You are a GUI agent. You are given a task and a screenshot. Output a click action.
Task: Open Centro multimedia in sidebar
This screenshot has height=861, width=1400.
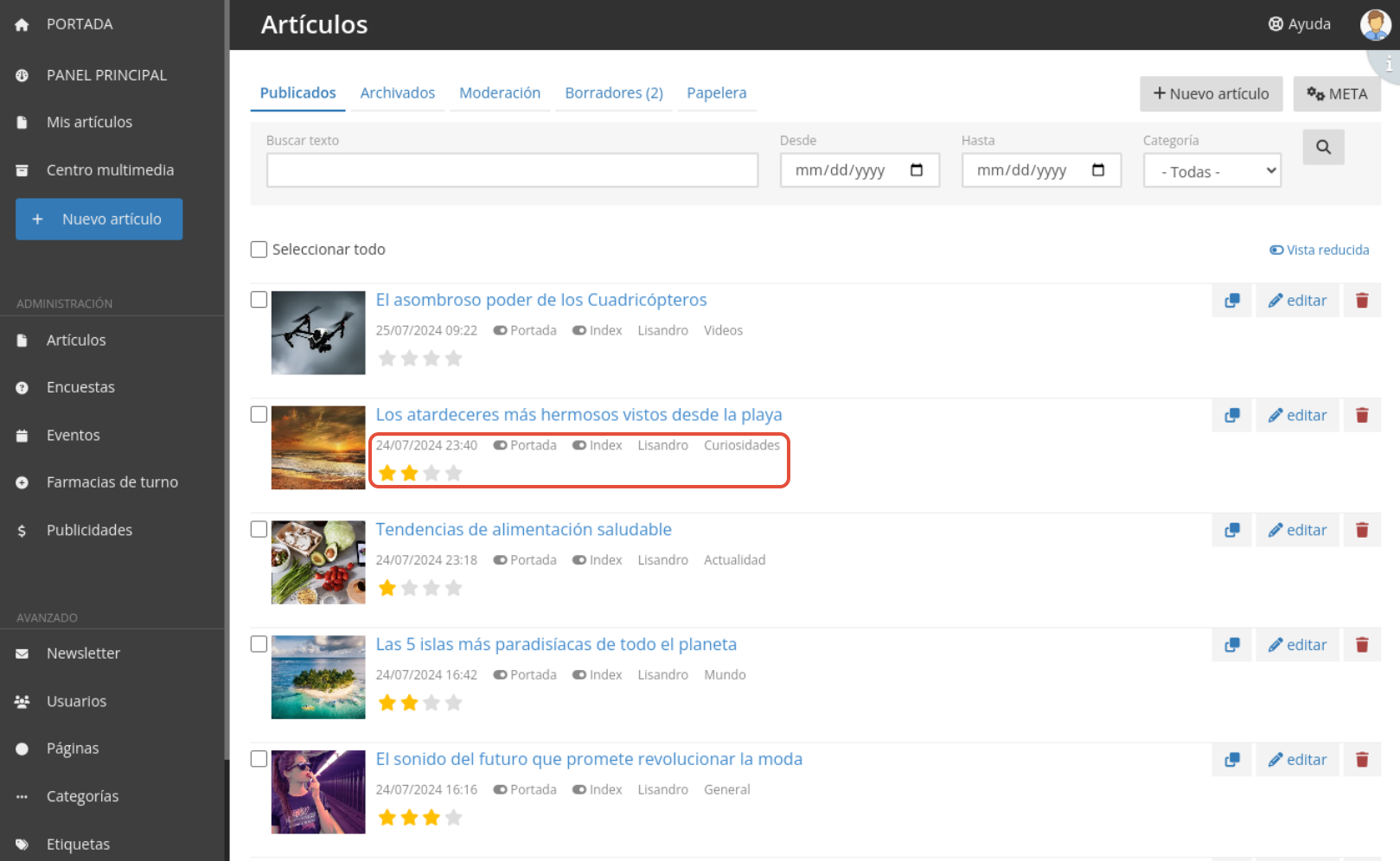(110, 170)
